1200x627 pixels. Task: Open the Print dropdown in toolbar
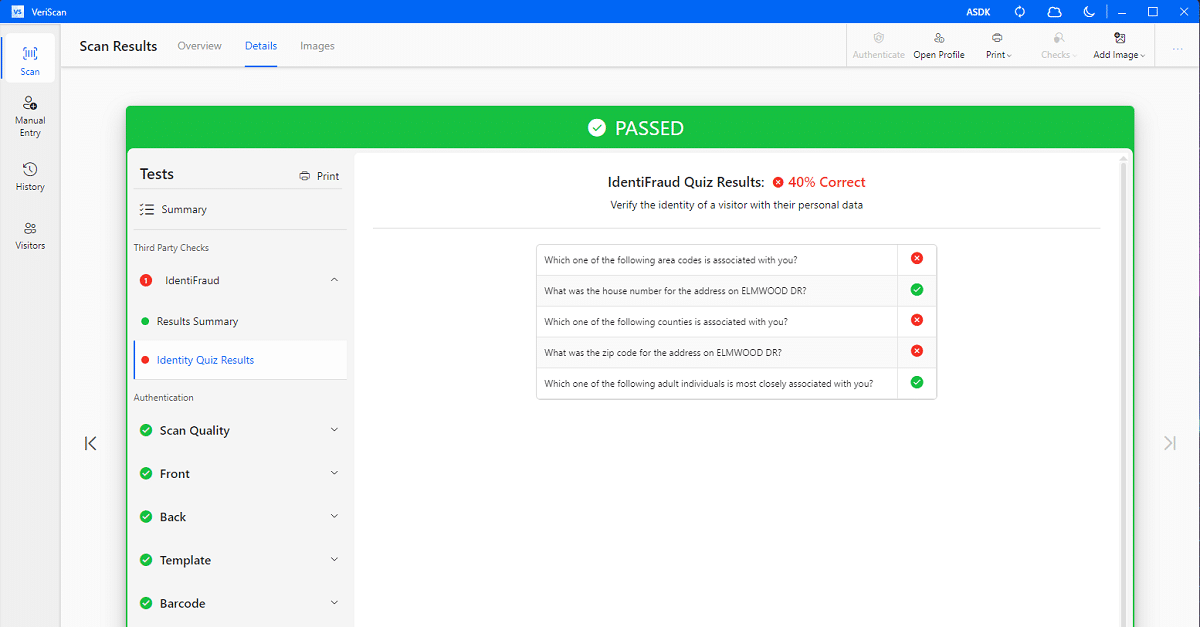998,45
